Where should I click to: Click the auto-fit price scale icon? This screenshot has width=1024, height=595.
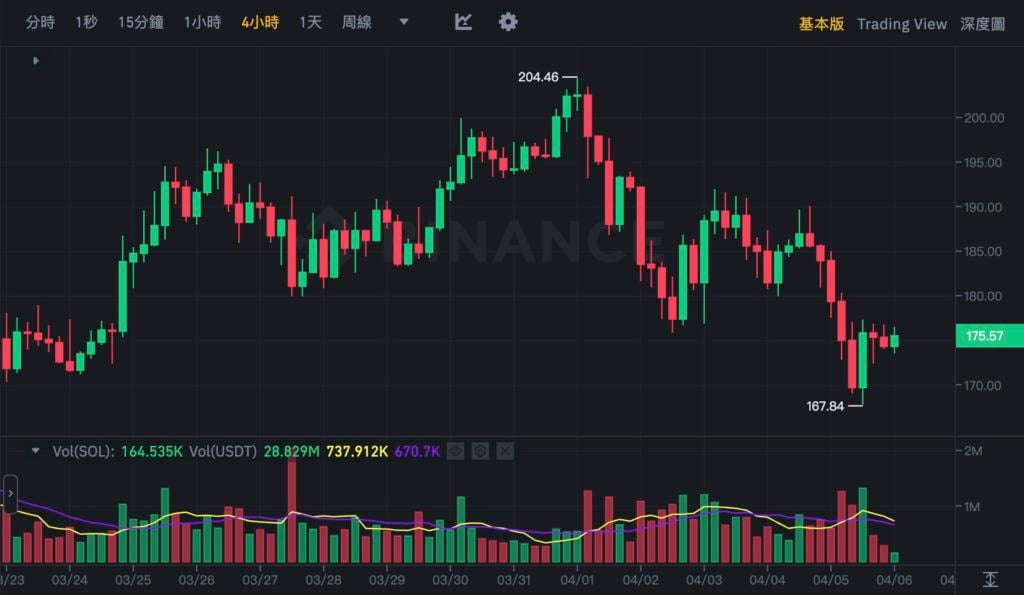click(990, 579)
